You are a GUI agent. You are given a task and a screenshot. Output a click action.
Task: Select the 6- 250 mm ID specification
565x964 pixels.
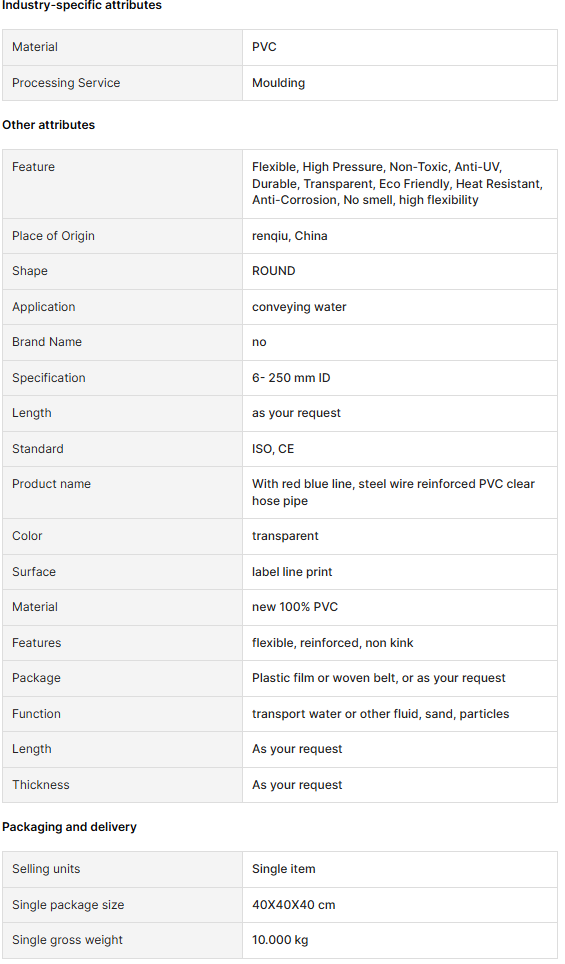pos(291,377)
